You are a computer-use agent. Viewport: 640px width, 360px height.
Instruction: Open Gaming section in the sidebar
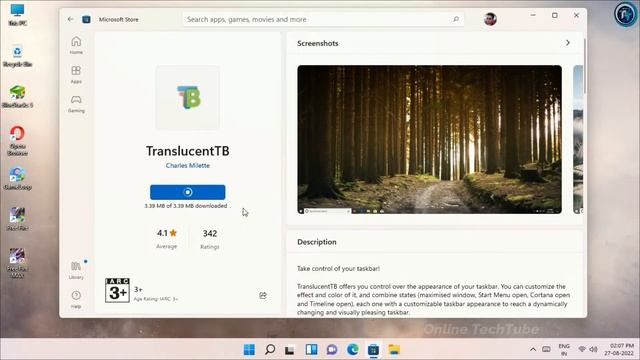[x=76, y=104]
